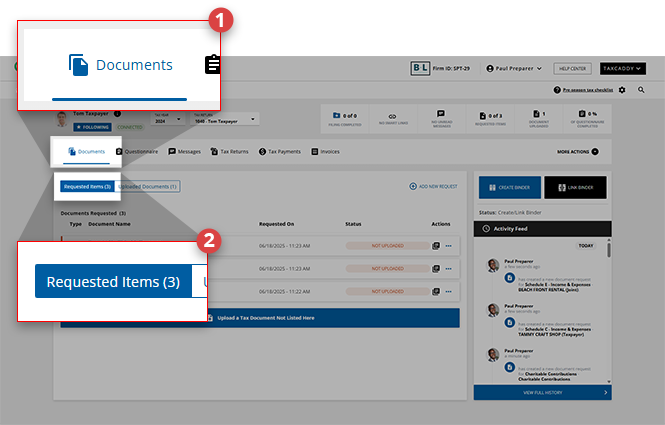Expand View Full History arrow
This screenshot has width=665, height=425.
605,392
